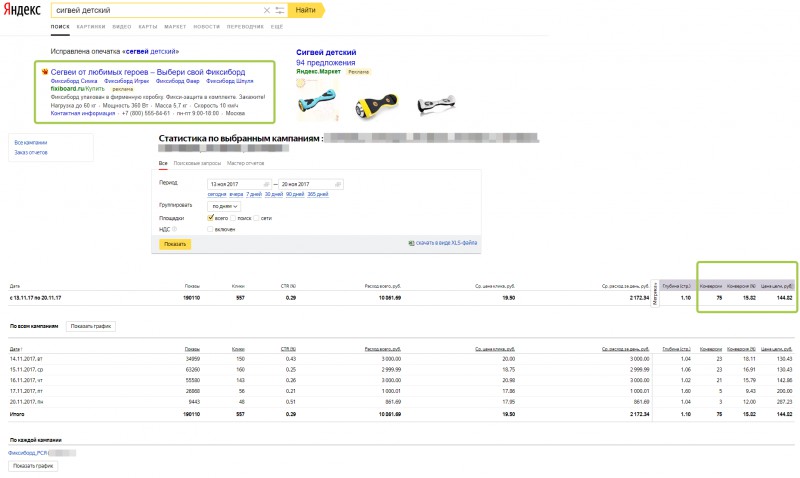Open the Картинки search tab
The width and height of the screenshot is (800, 478).
(91, 27)
